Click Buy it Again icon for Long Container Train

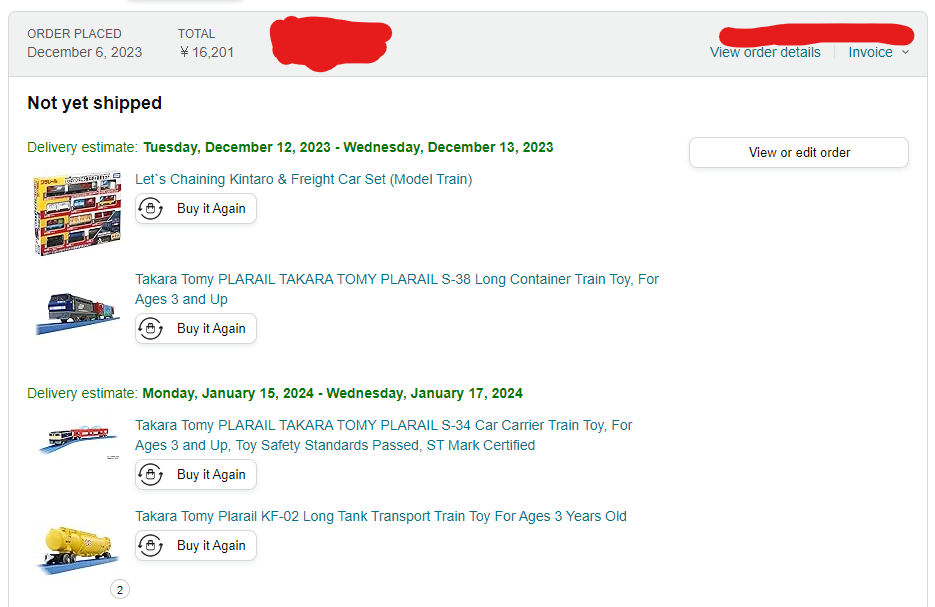(151, 329)
